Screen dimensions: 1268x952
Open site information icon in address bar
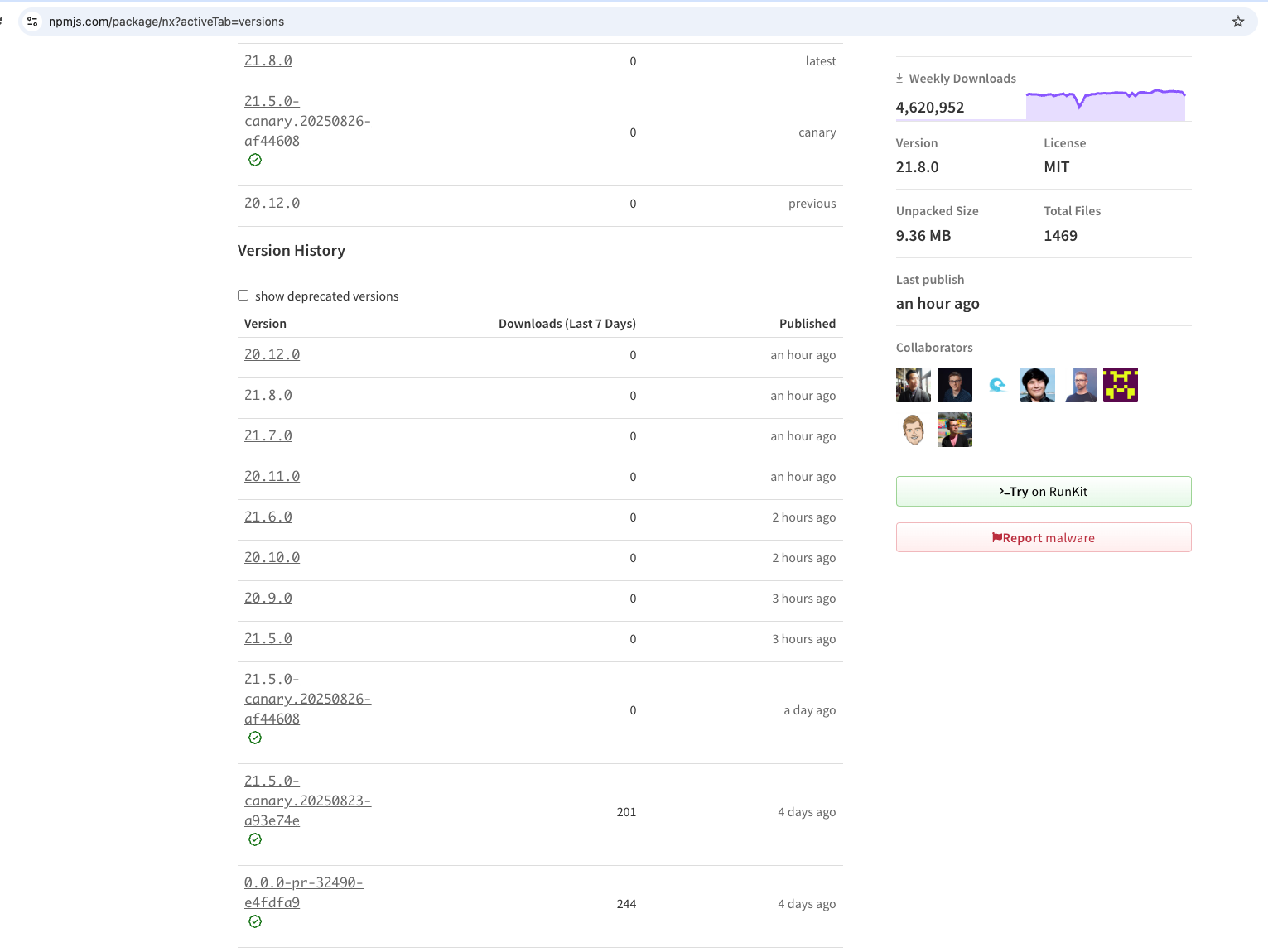pyautogui.click(x=32, y=22)
